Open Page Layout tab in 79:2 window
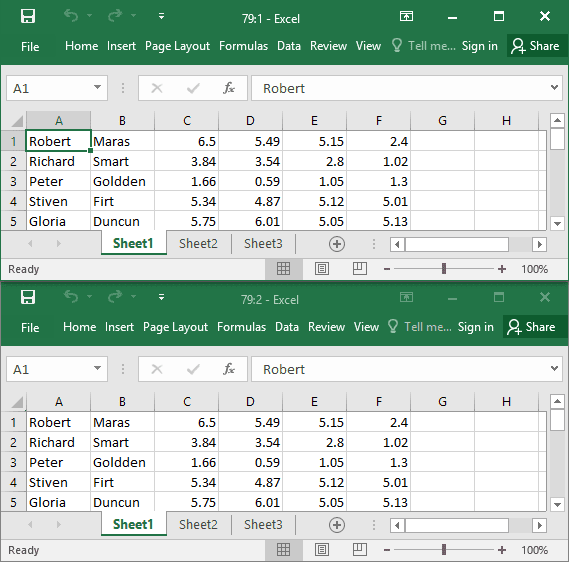 click(175, 327)
